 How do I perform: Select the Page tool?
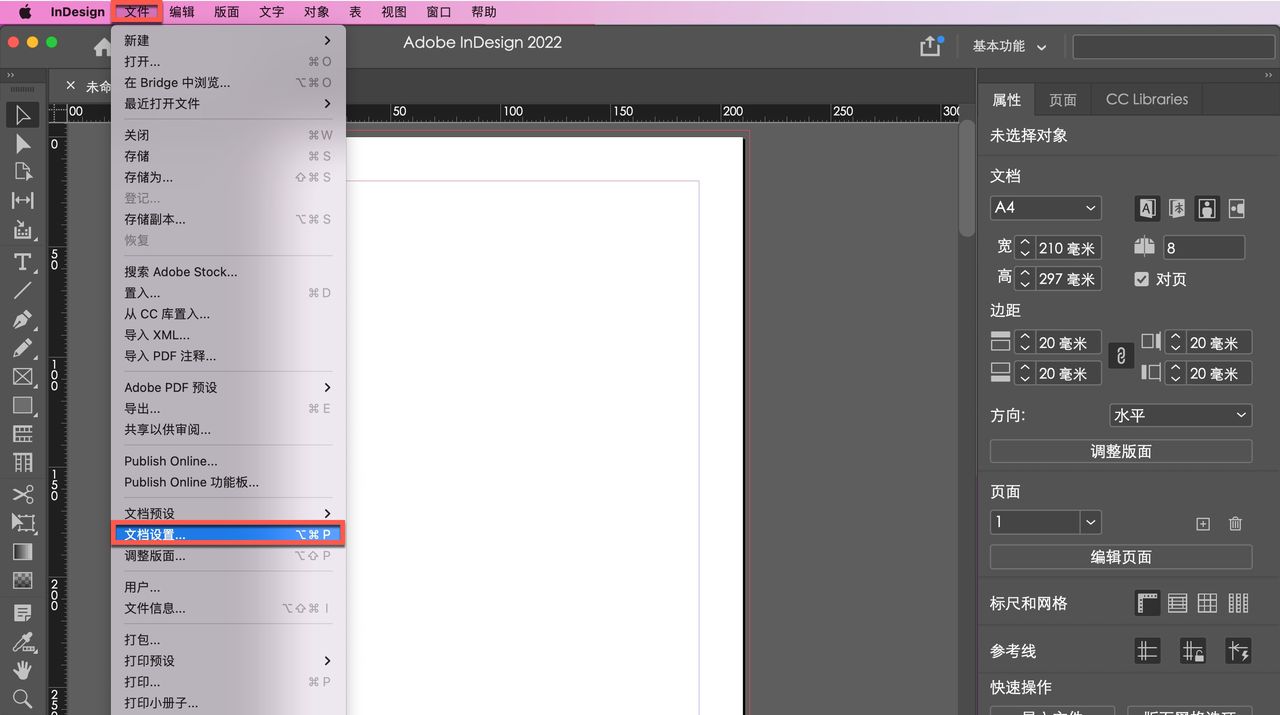tap(22, 172)
